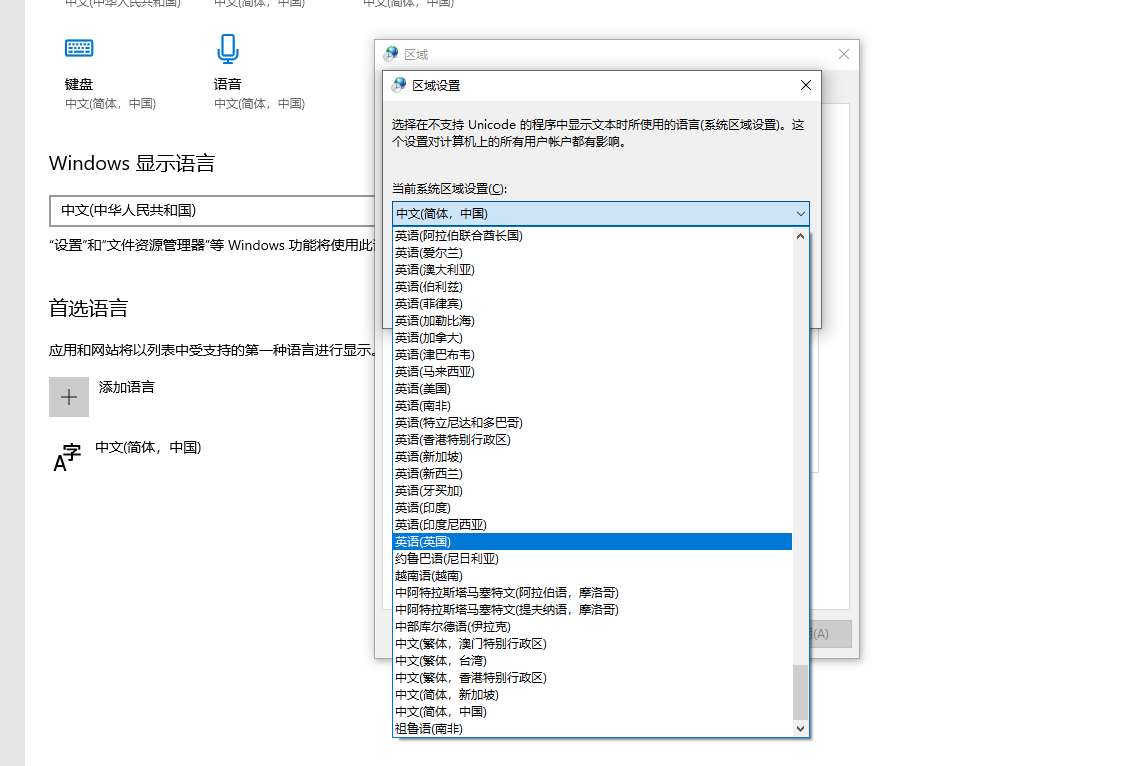Screen dimensions: 1130x766
Task: Choose 英语(特立尼达和多巴哥) from list
Action: coord(592,423)
